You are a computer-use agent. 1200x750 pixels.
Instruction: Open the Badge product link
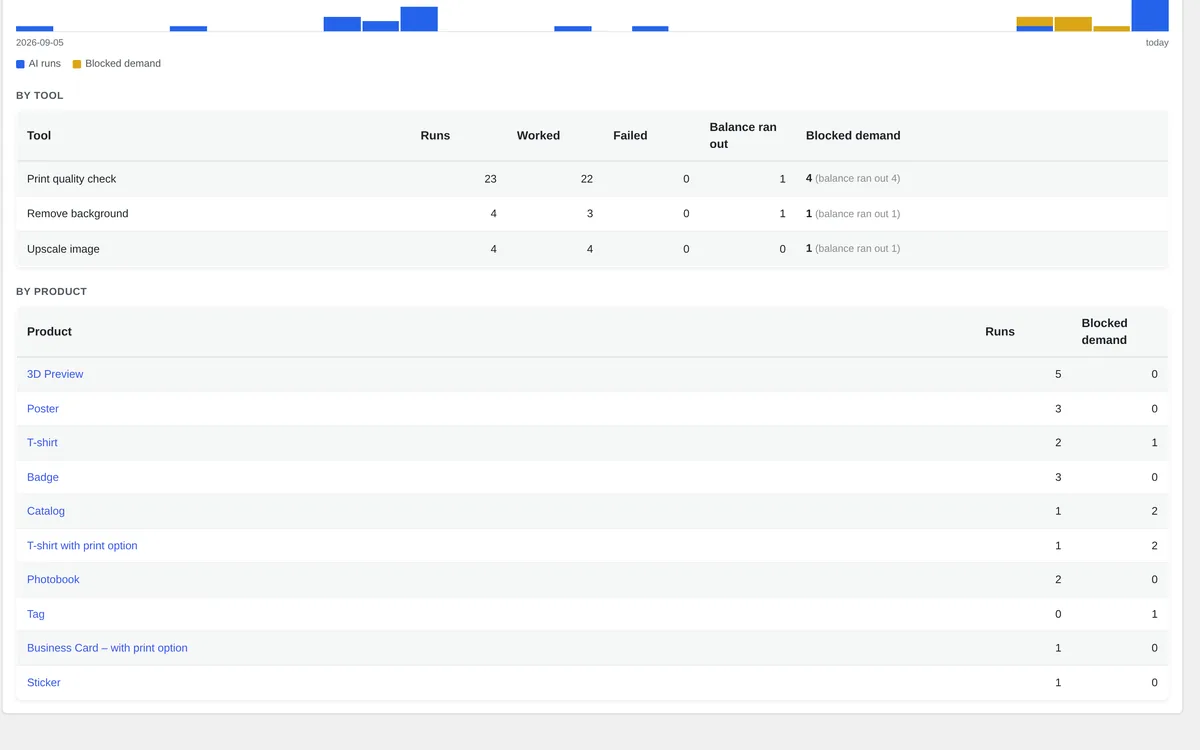43,477
